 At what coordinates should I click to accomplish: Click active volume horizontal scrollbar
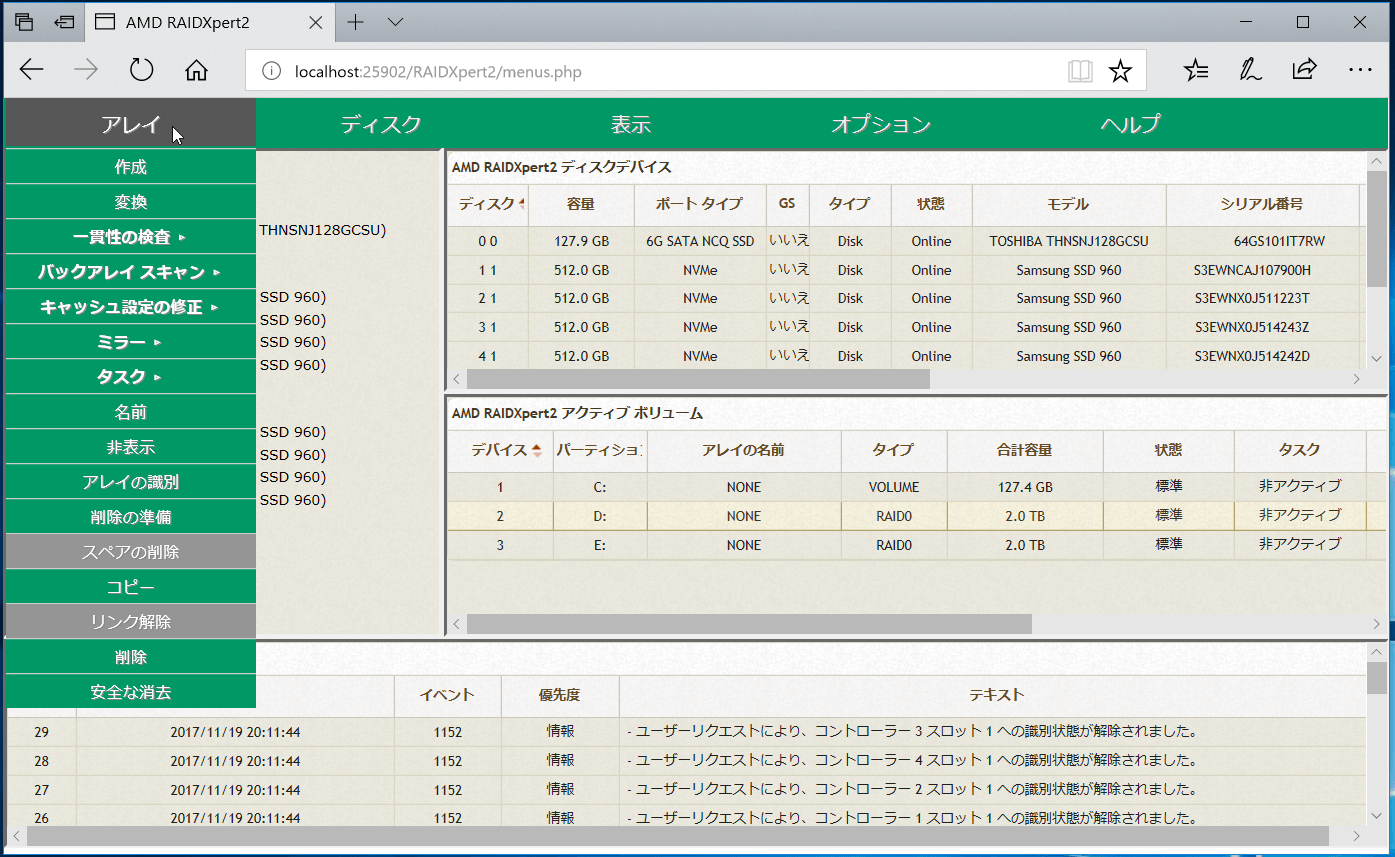pos(749,624)
